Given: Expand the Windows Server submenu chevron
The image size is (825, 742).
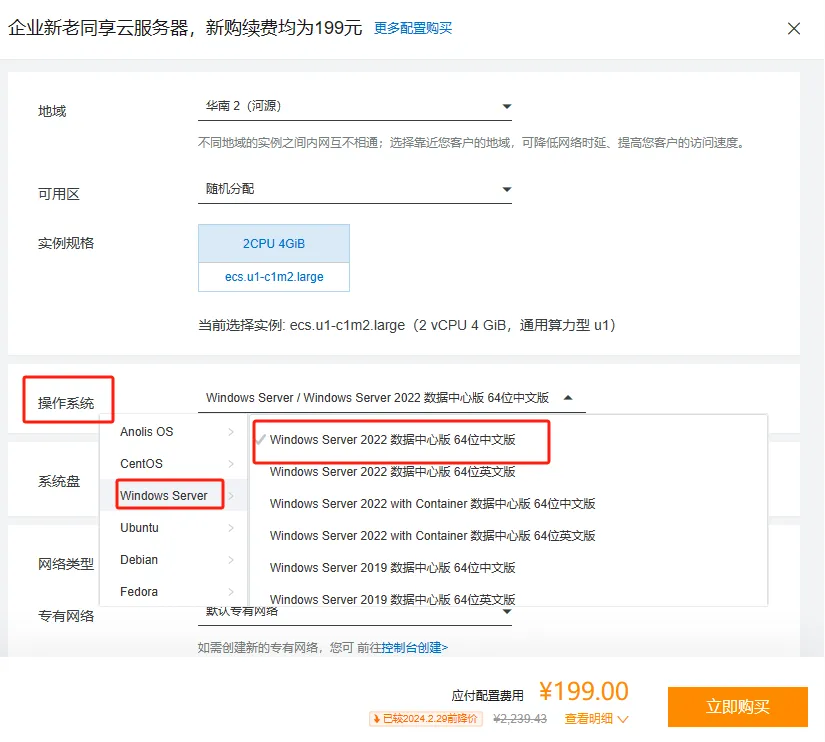Looking at the screenshot, I should (x=231, y=496).
